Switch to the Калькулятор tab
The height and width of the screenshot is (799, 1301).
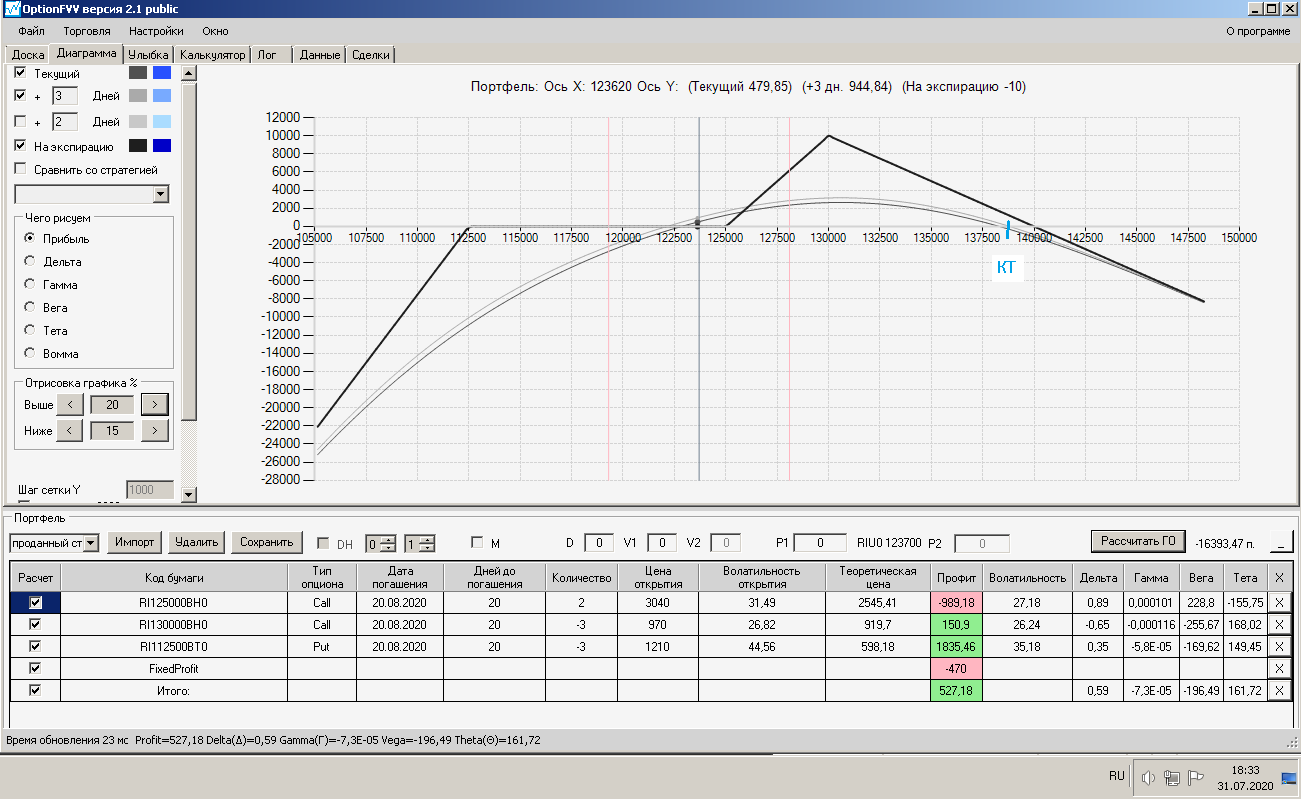coord(212,55)
